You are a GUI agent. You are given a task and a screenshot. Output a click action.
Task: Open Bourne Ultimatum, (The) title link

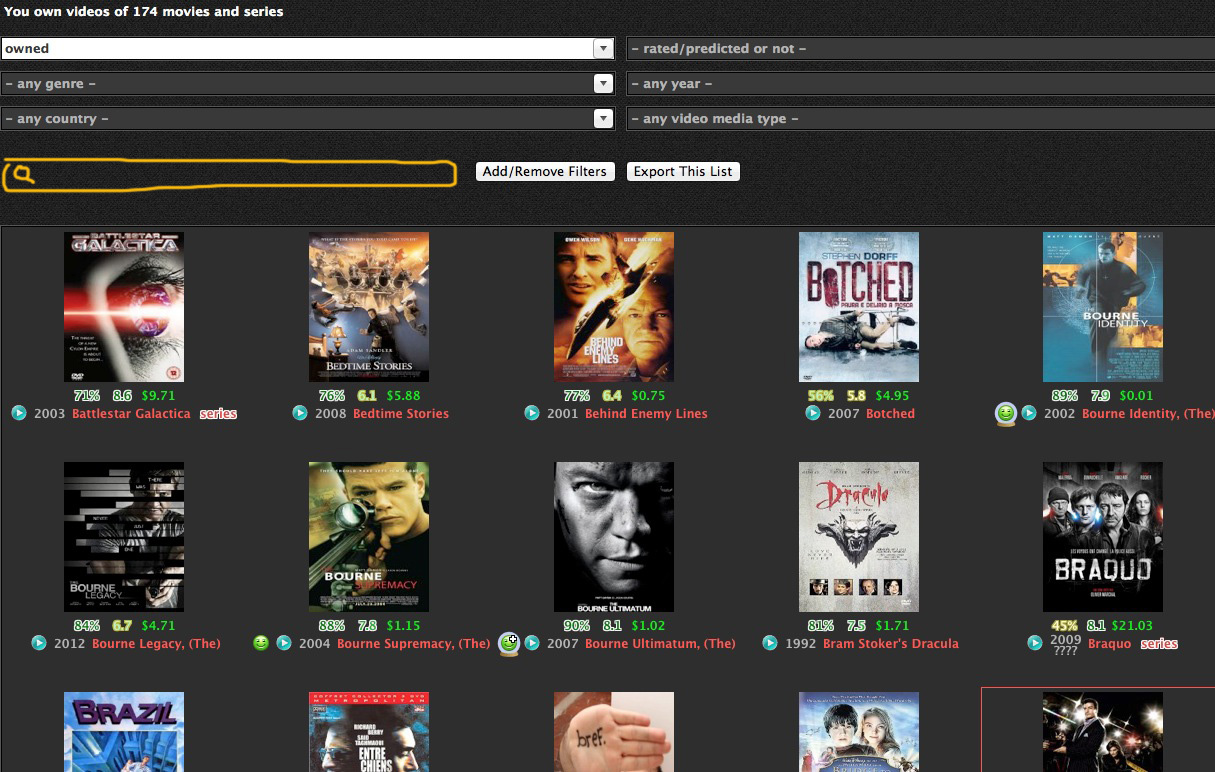(660, 643)
